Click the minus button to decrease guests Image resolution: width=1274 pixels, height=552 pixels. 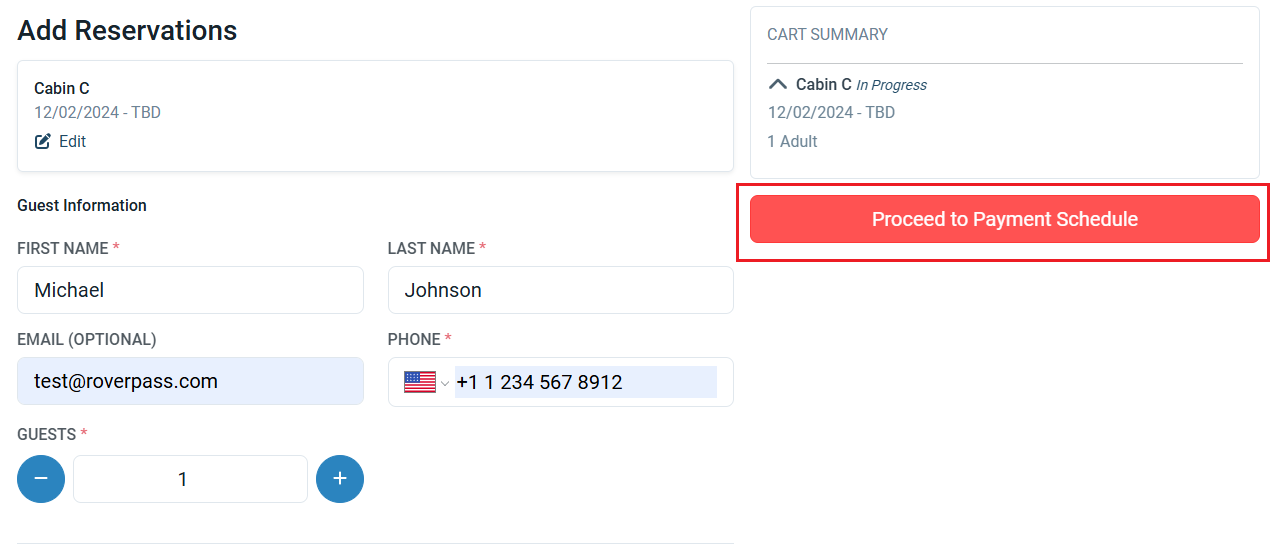(41, 479)
